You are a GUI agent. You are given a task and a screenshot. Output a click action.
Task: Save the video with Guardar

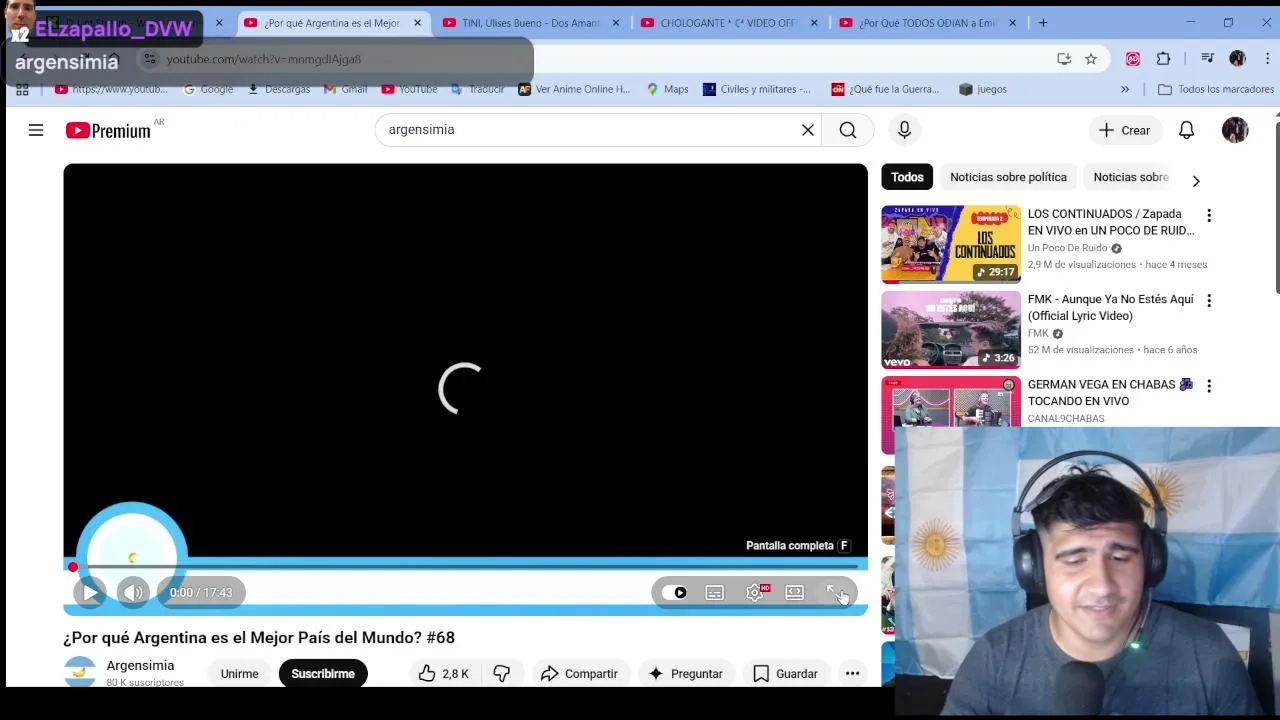(x=785, y=673)
